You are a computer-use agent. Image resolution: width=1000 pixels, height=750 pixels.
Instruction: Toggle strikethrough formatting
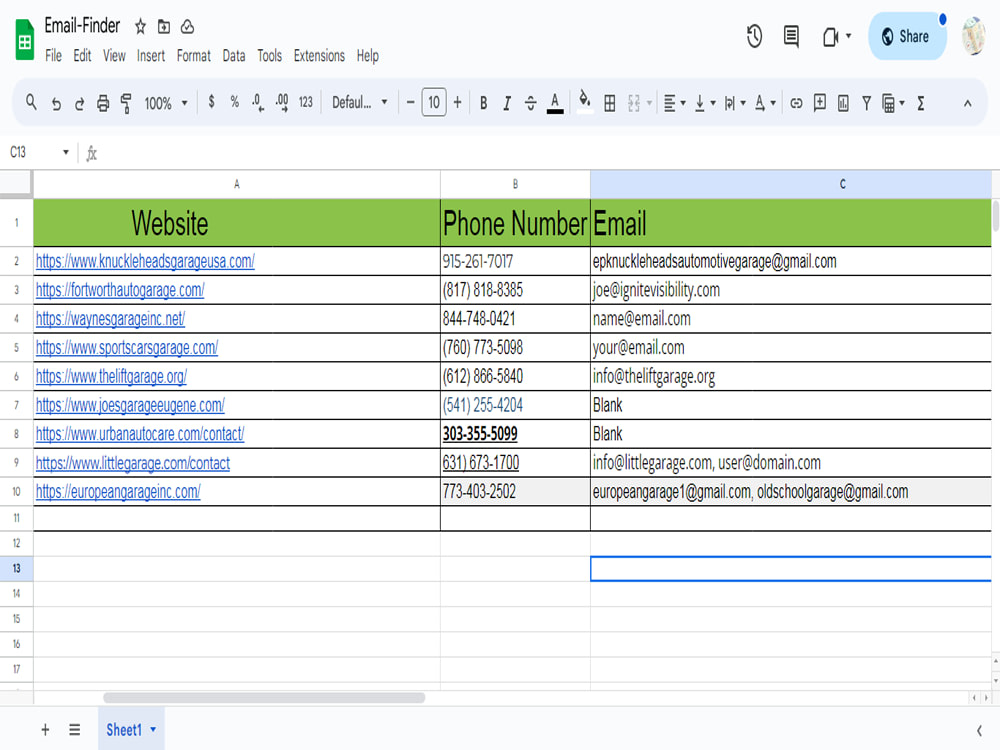click(531, 103)
